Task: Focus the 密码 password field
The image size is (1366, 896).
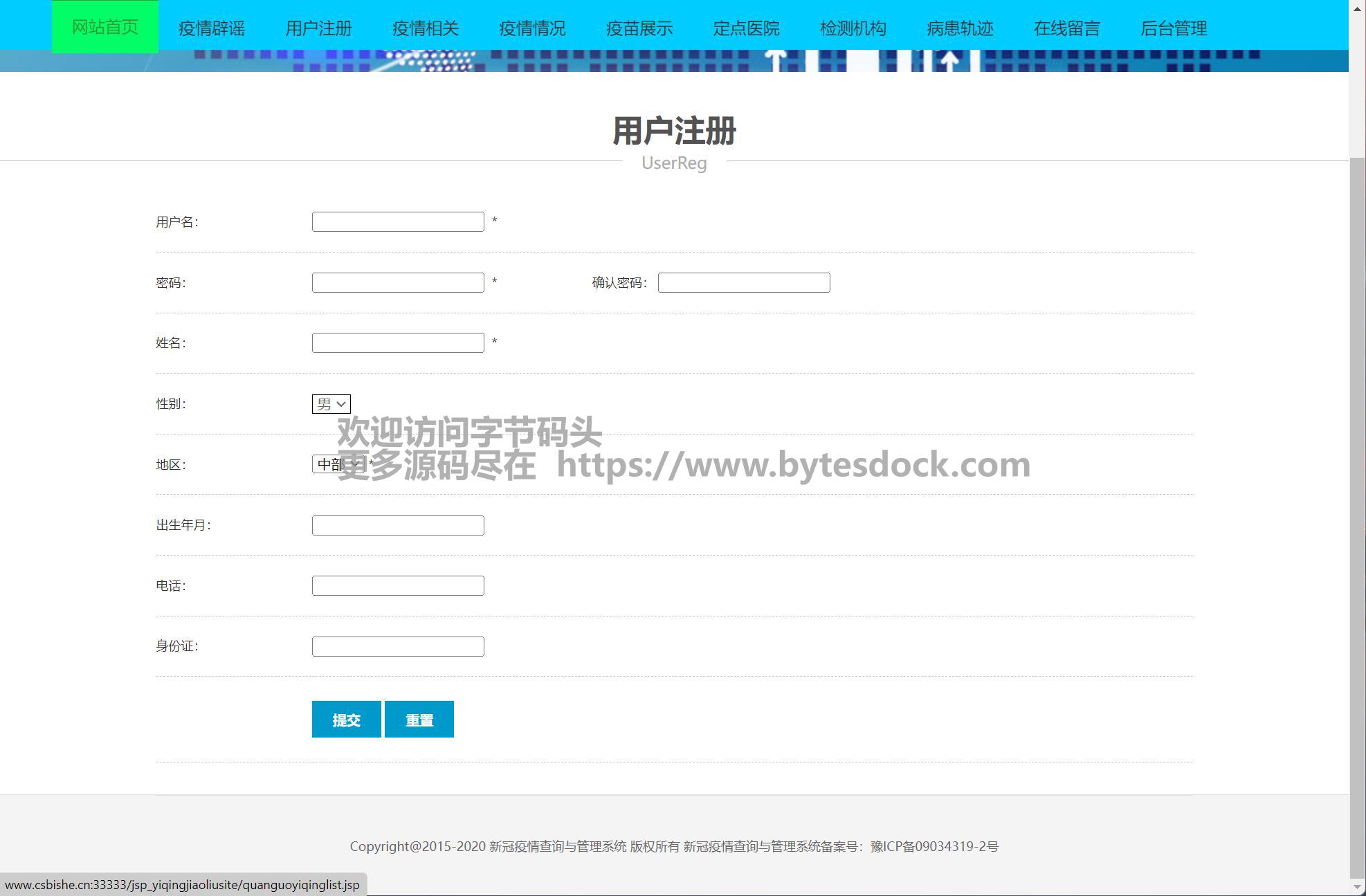Action: 398,283
